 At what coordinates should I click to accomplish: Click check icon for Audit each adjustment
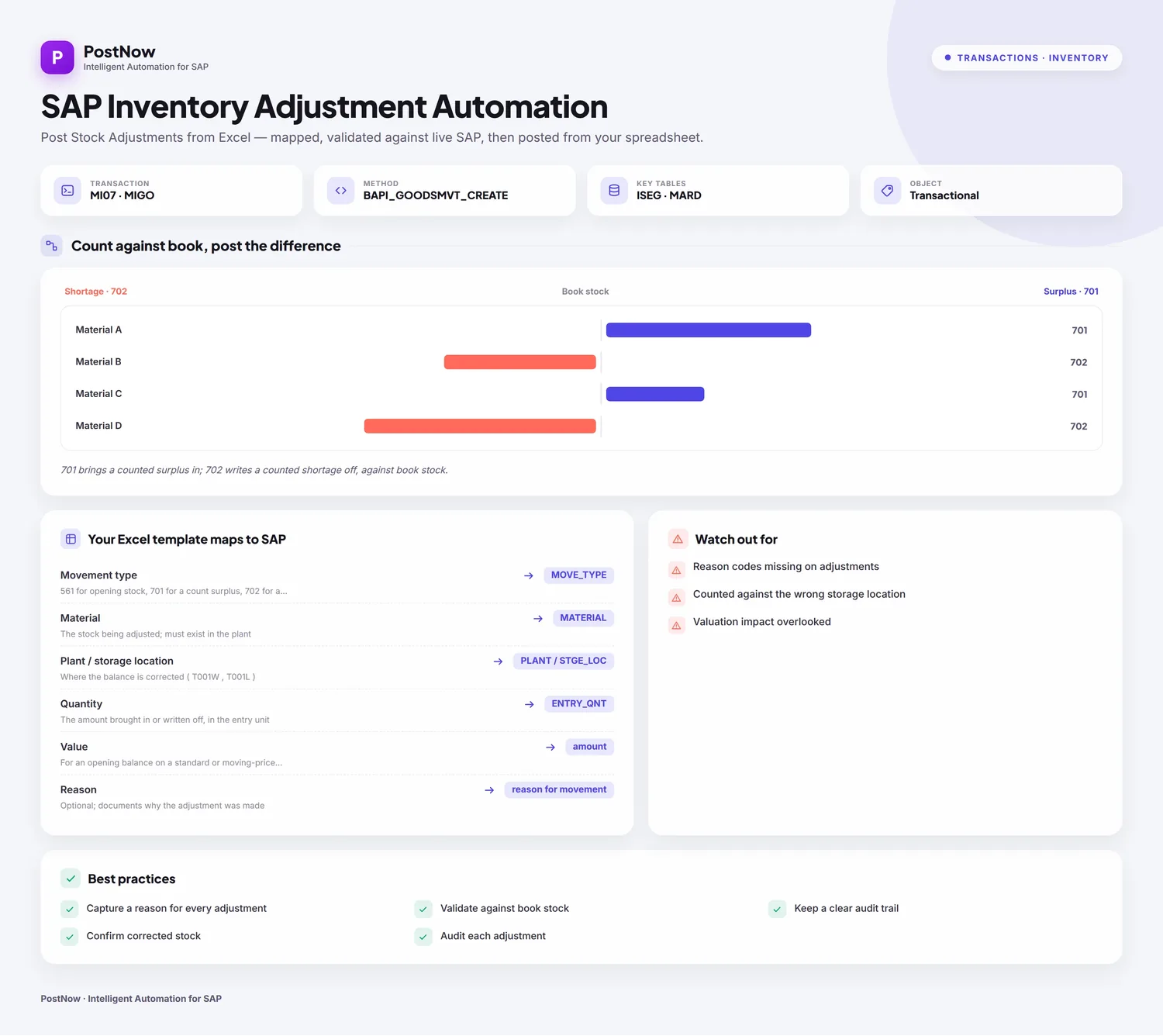tap(423, 937)
